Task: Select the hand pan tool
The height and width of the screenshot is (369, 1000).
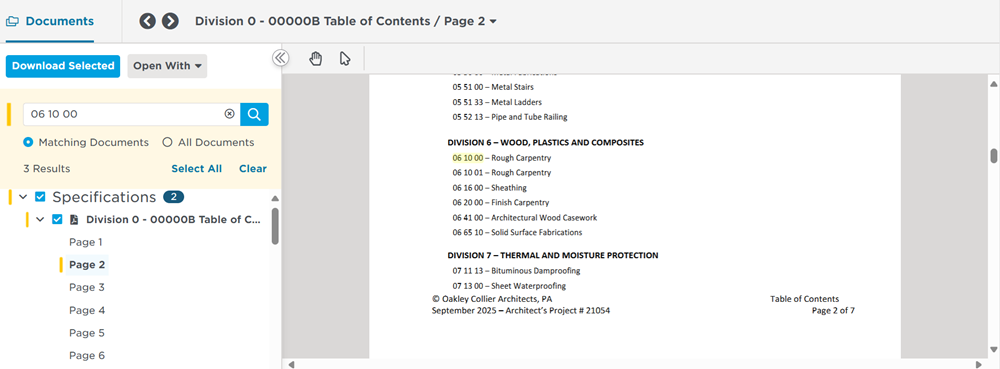Action: point(316,59)
